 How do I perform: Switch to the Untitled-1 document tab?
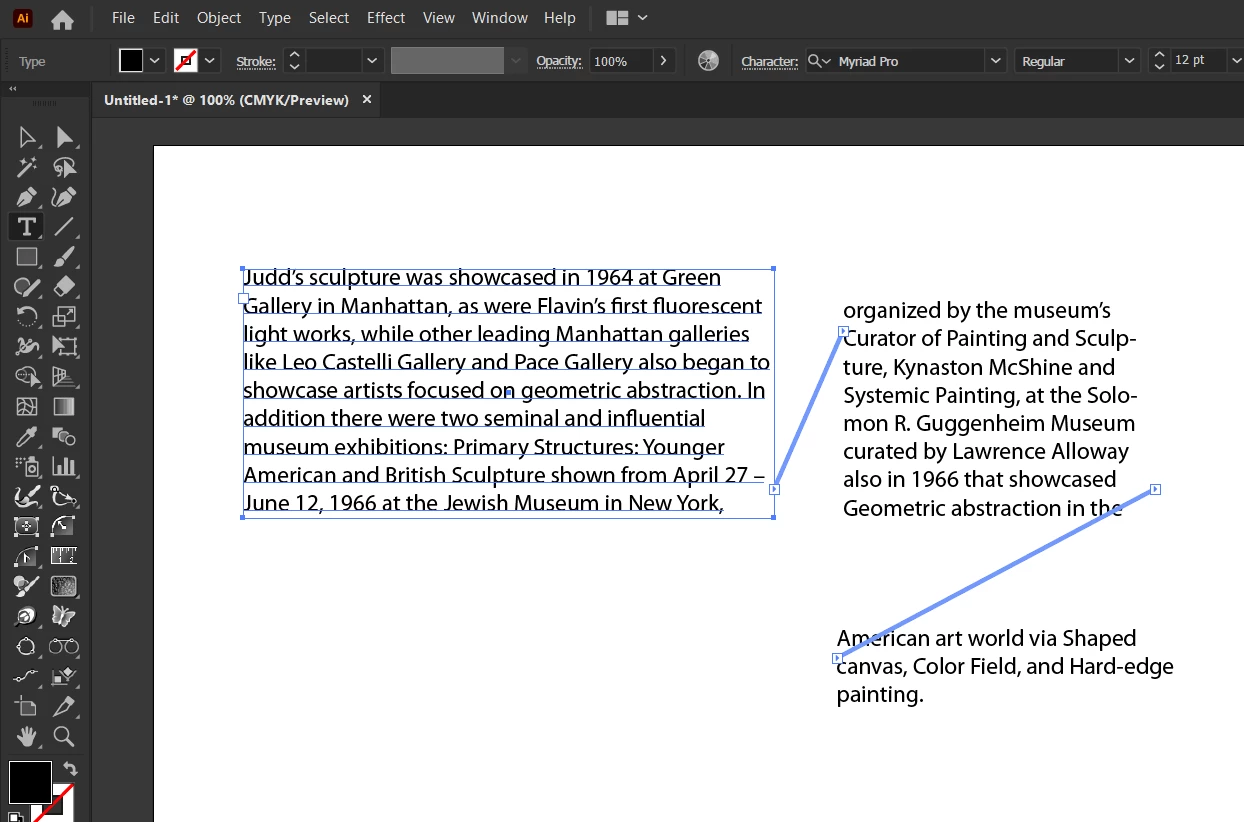226,100
